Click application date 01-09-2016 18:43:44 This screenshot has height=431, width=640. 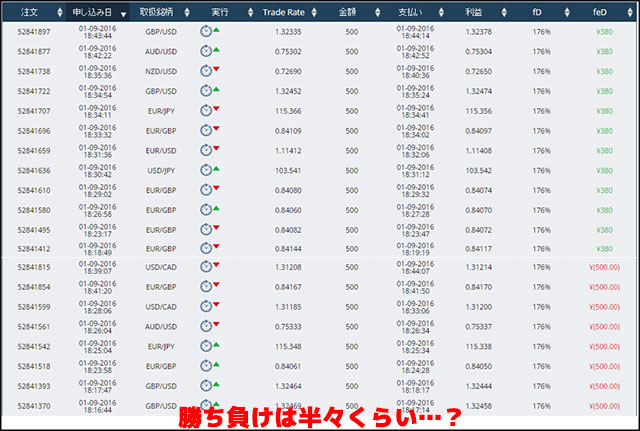[98, 32]
